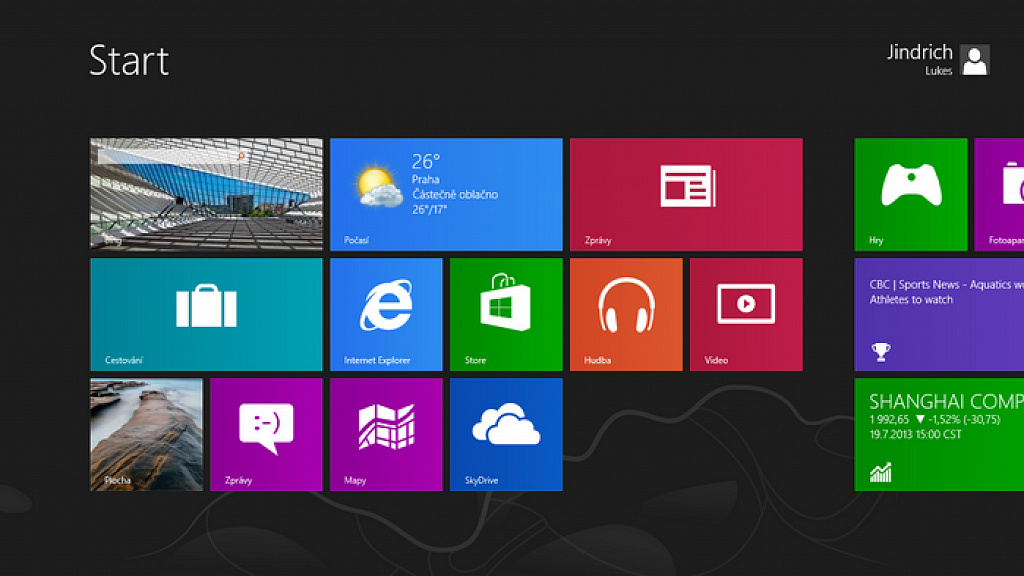1024x576 pixels.
Task: Click the Jindrich Lukes user account picture
Action: 975,60
